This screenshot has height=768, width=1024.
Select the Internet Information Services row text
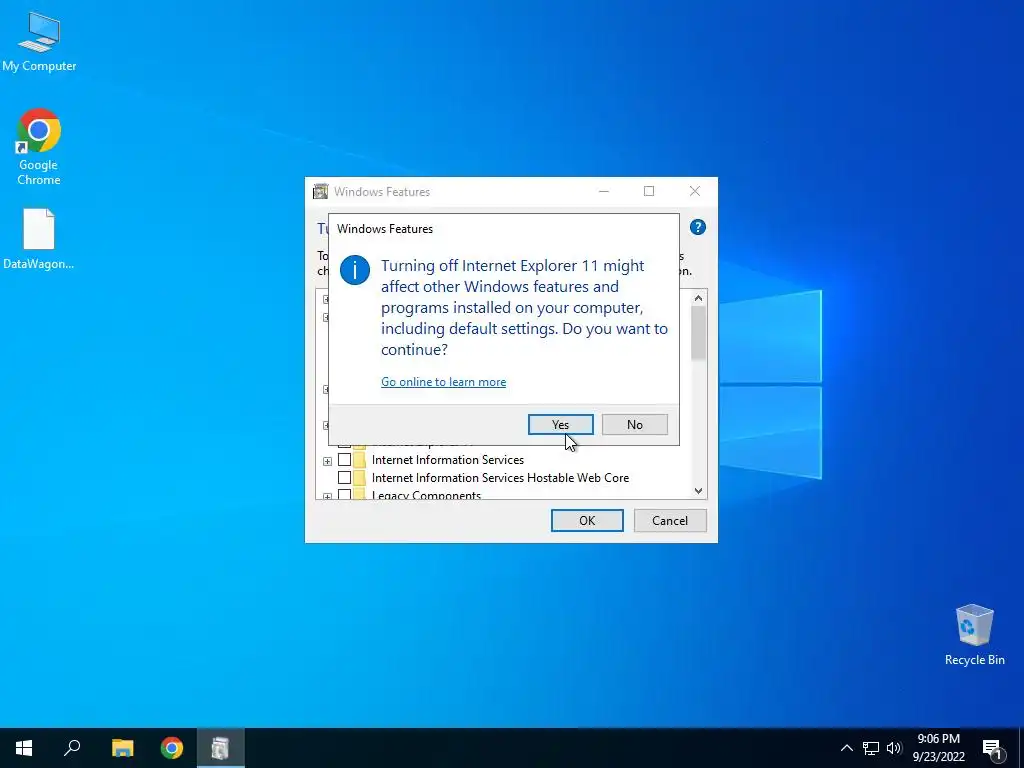click(447, 460)
